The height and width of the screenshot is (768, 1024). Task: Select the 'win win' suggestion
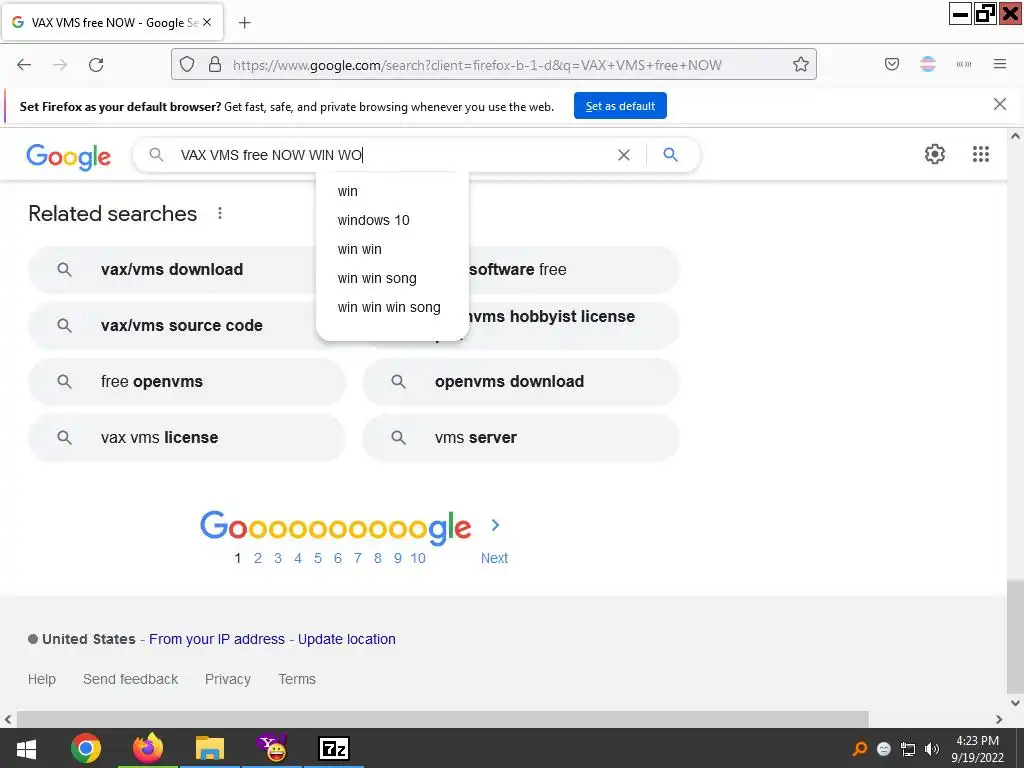[x=392, y=249]
